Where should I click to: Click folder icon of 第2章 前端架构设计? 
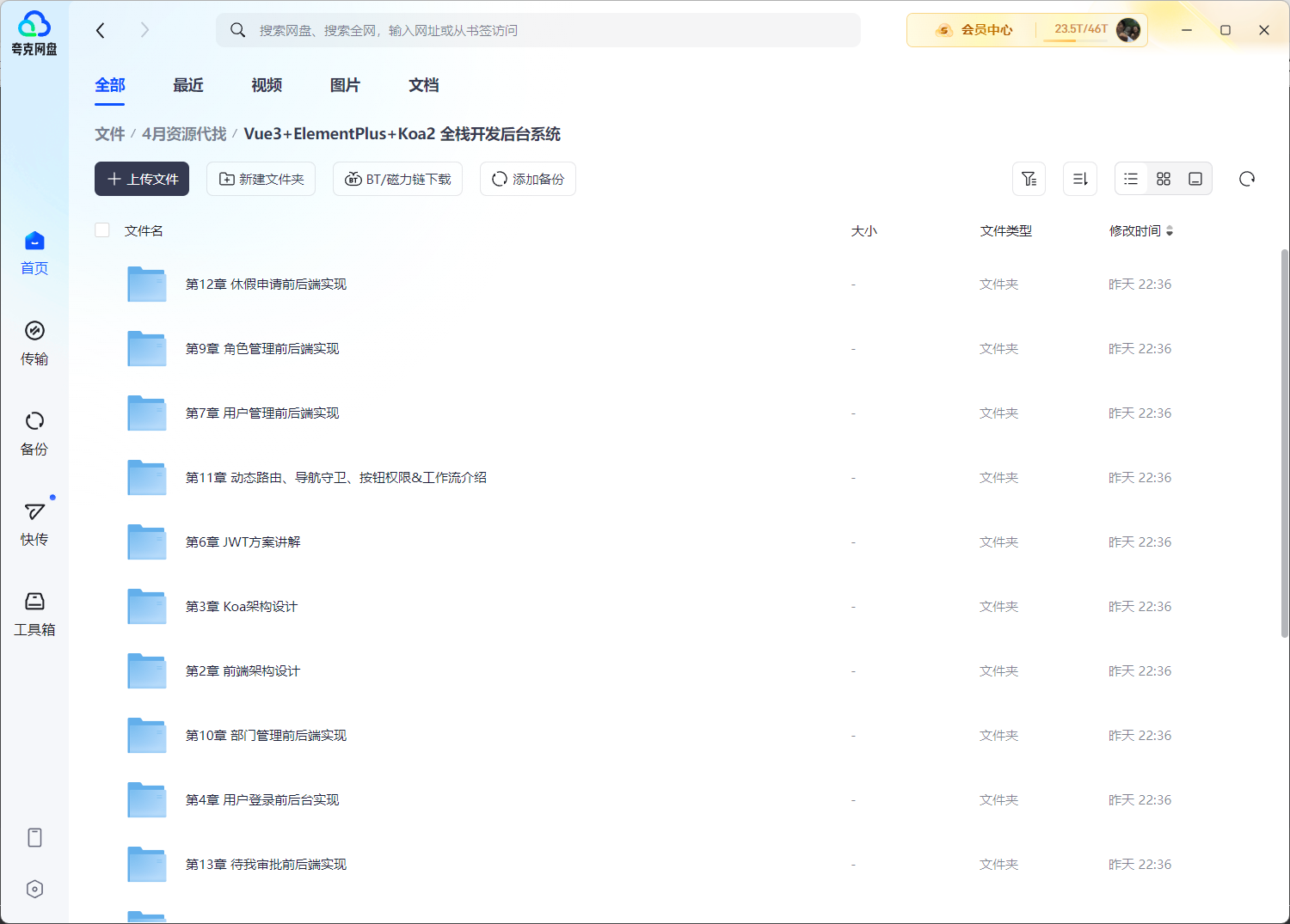(147, 670)
